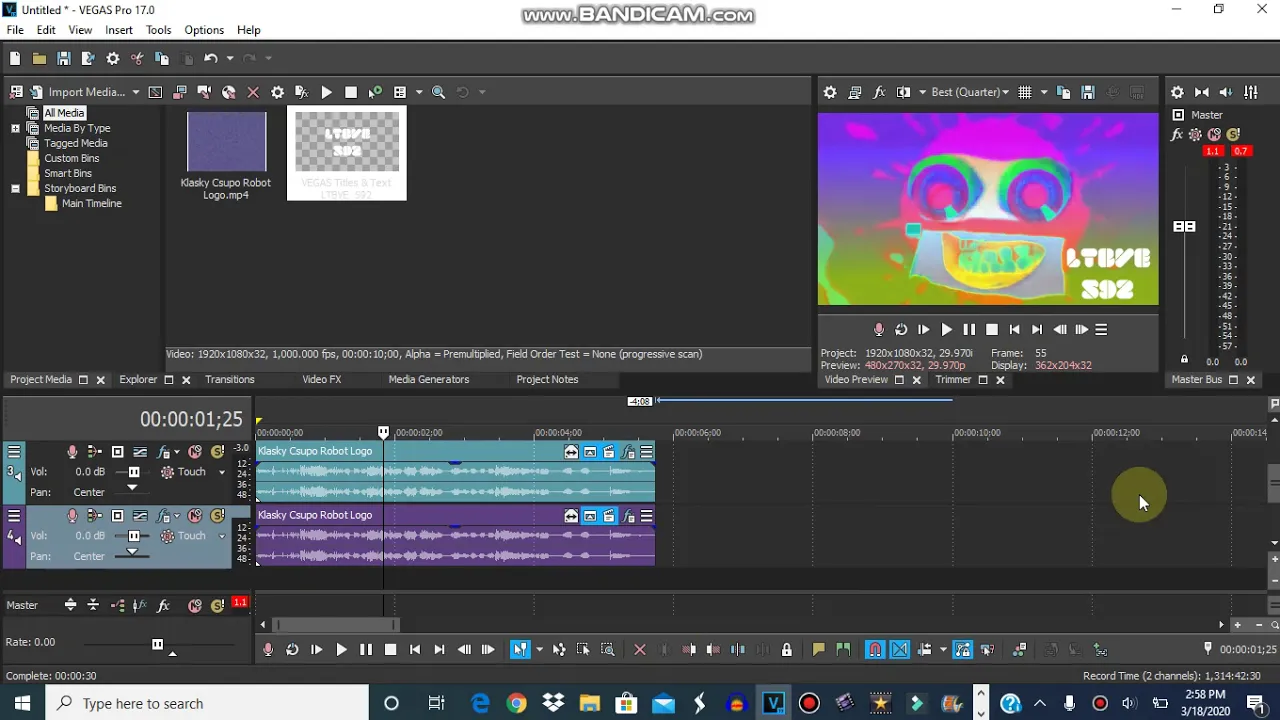Open track 3 Touch automation mode dropdown

pos(222,472)
